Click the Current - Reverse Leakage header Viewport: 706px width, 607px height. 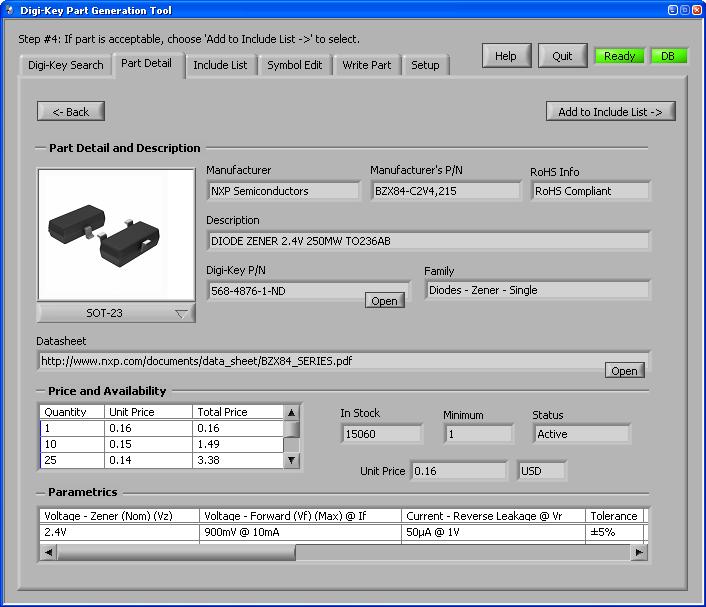[493, 516]
